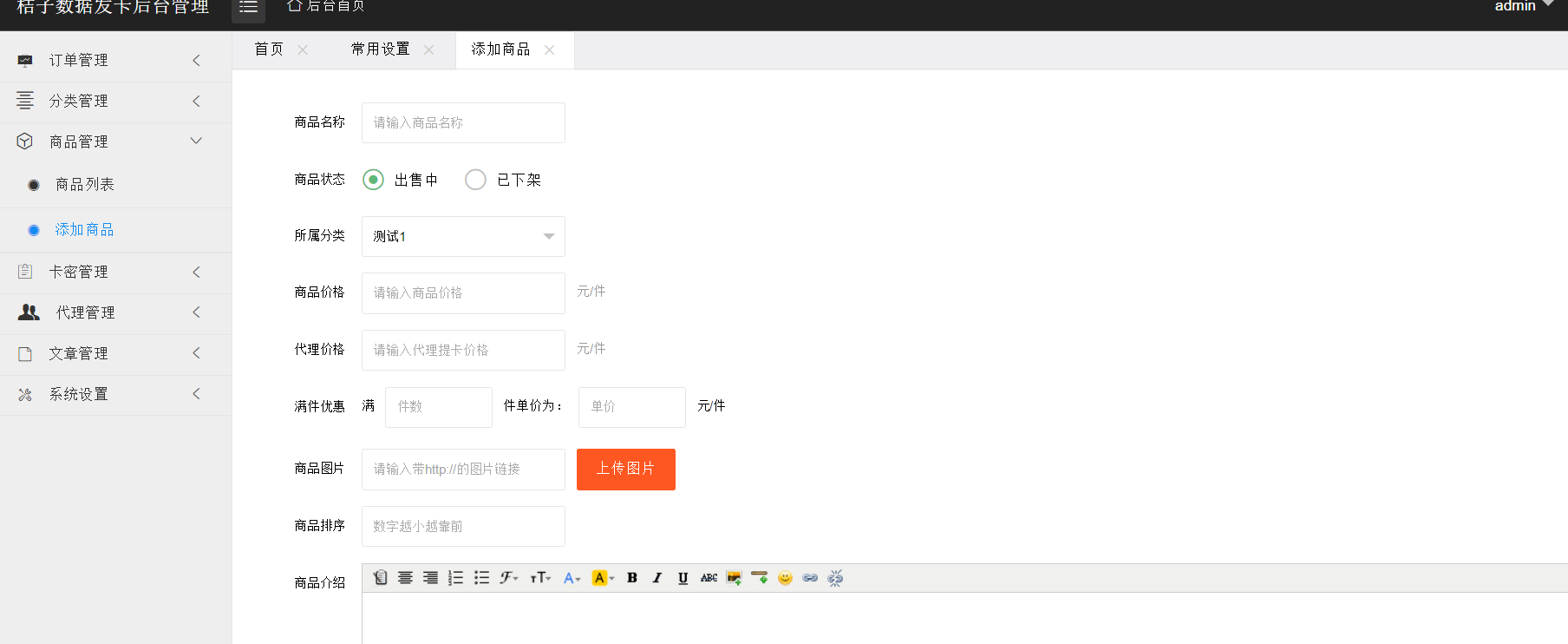Toggle the sidebar hamburger menu icon

point(248,7)
